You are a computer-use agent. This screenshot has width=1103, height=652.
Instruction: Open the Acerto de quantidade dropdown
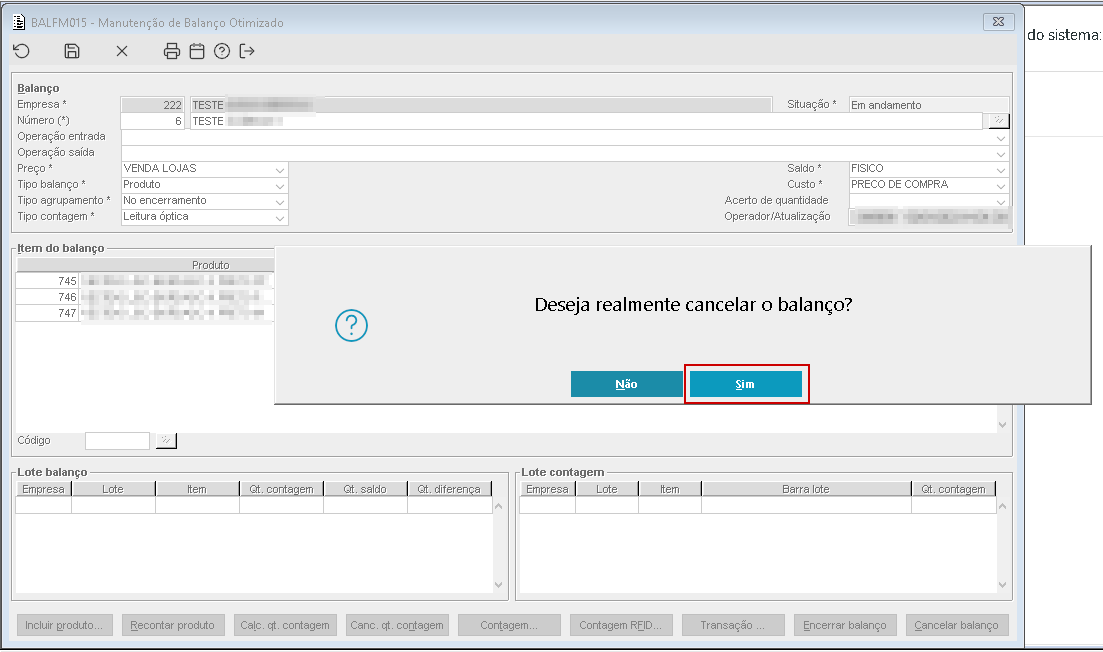(x=1001, y=202)
